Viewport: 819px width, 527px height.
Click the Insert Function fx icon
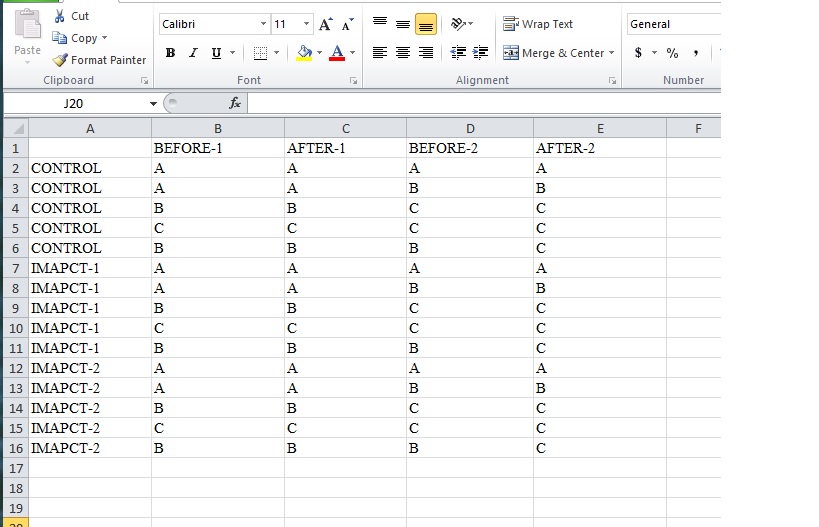coord(235,103)
